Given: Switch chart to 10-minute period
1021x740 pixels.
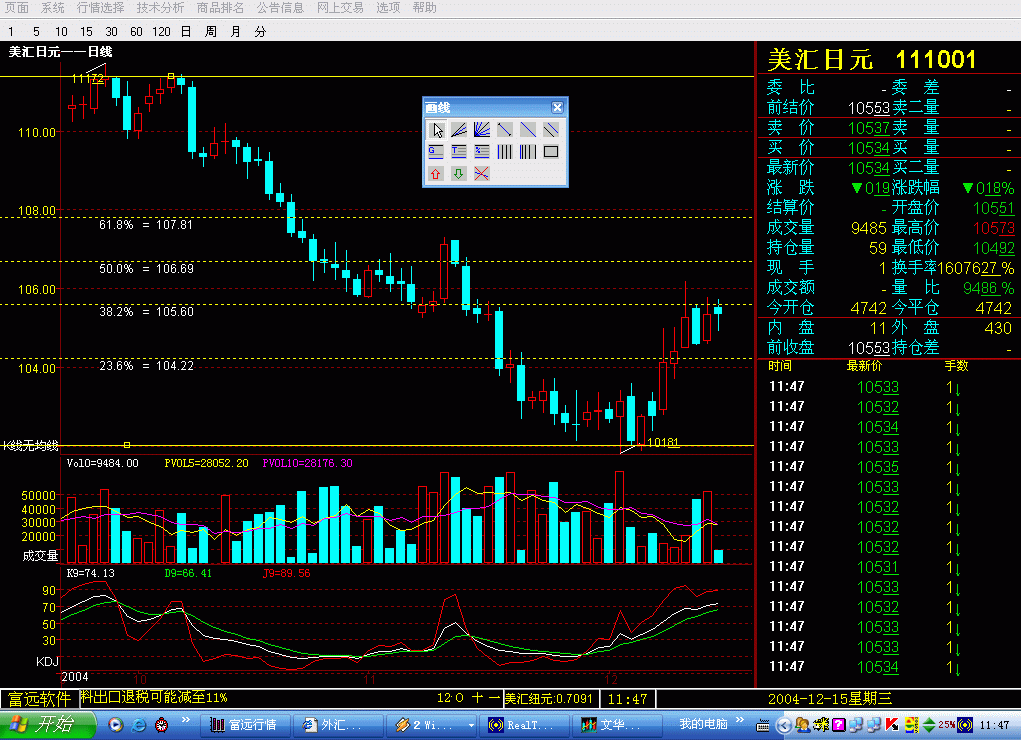Looking at the screenshot, I should (x=61, y=31).
